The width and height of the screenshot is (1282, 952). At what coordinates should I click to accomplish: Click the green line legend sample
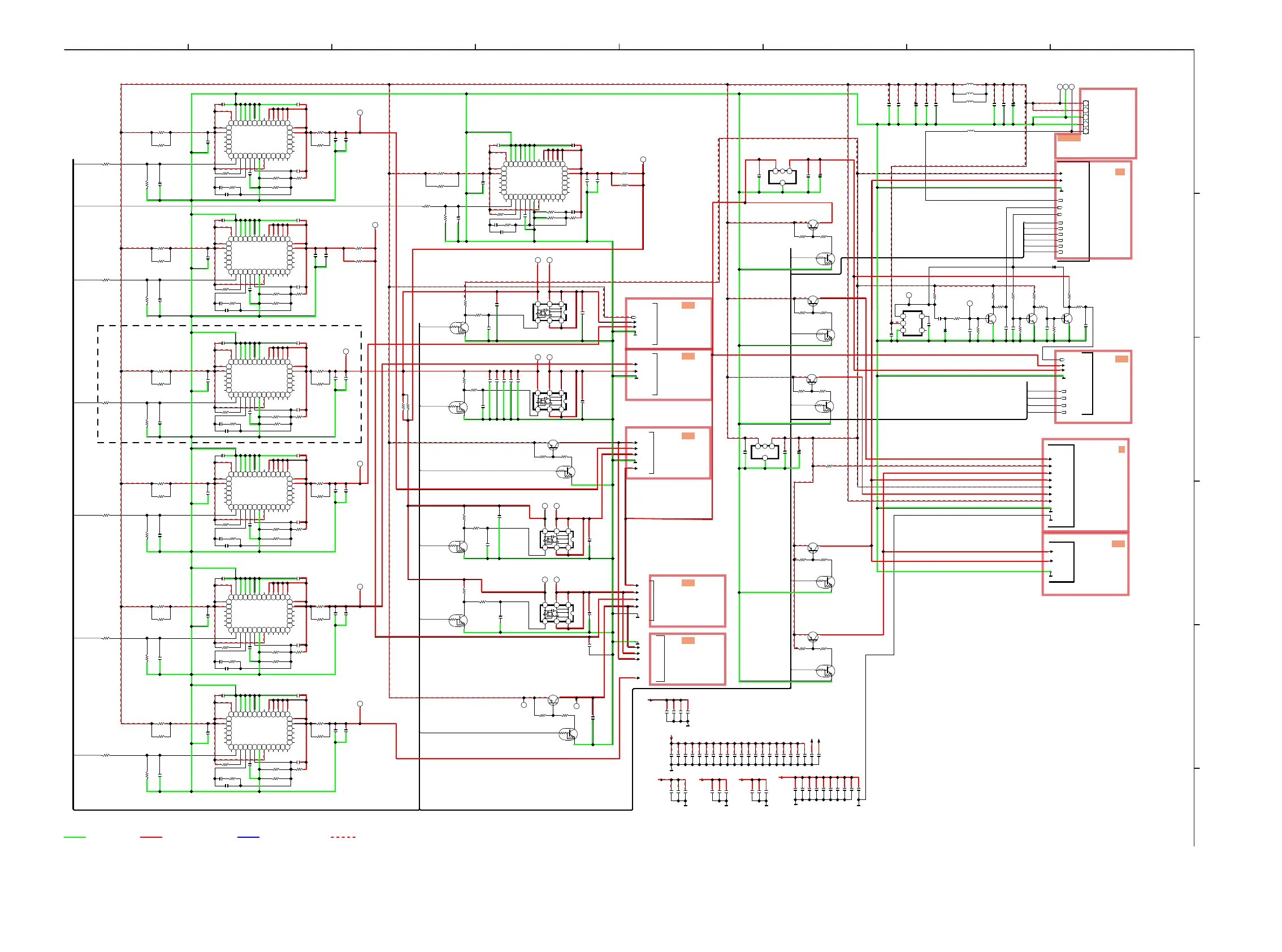(x=74, y=837)
